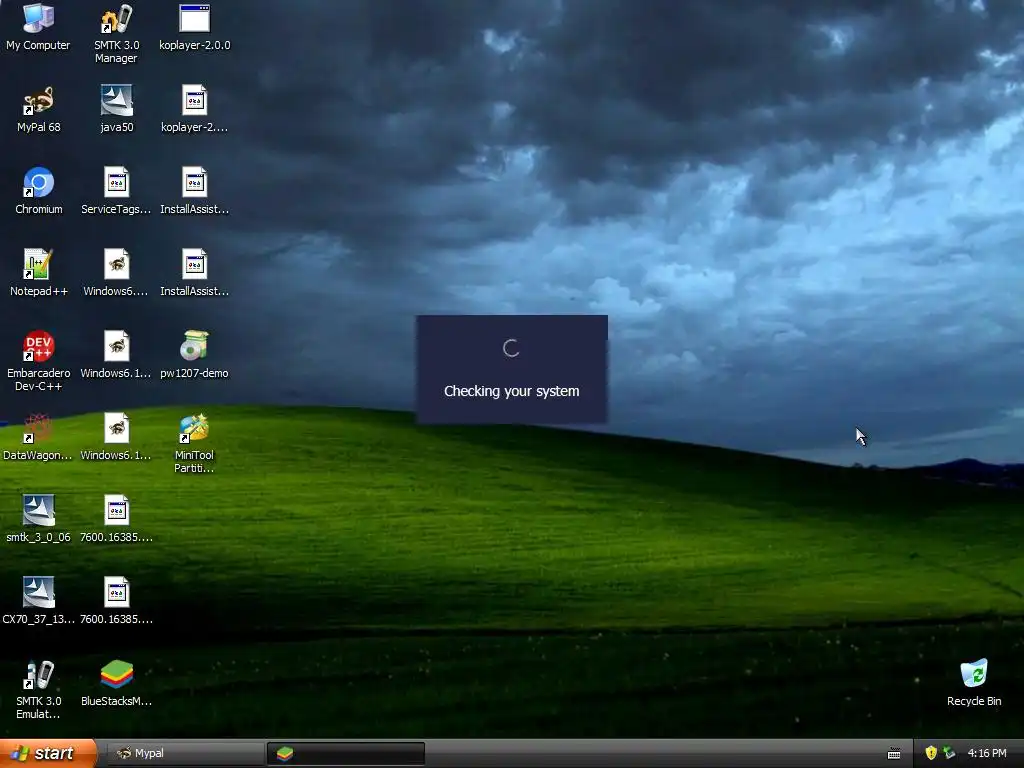
Task: Select Windows6.1 icon beside pw1207-demo
Action: click(x=116, y=355)
